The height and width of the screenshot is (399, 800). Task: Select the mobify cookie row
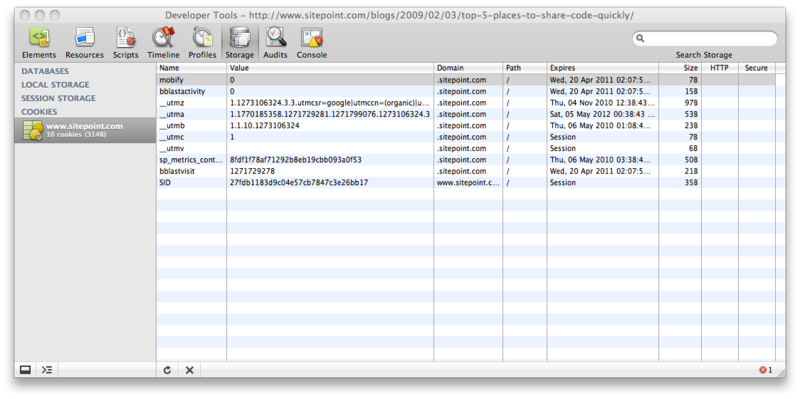pos(466,80)
